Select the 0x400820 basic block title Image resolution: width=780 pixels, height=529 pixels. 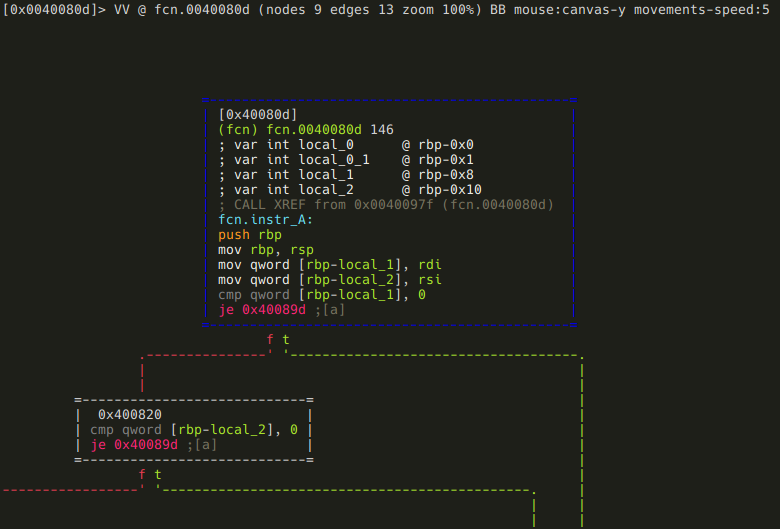coord(130,414)
